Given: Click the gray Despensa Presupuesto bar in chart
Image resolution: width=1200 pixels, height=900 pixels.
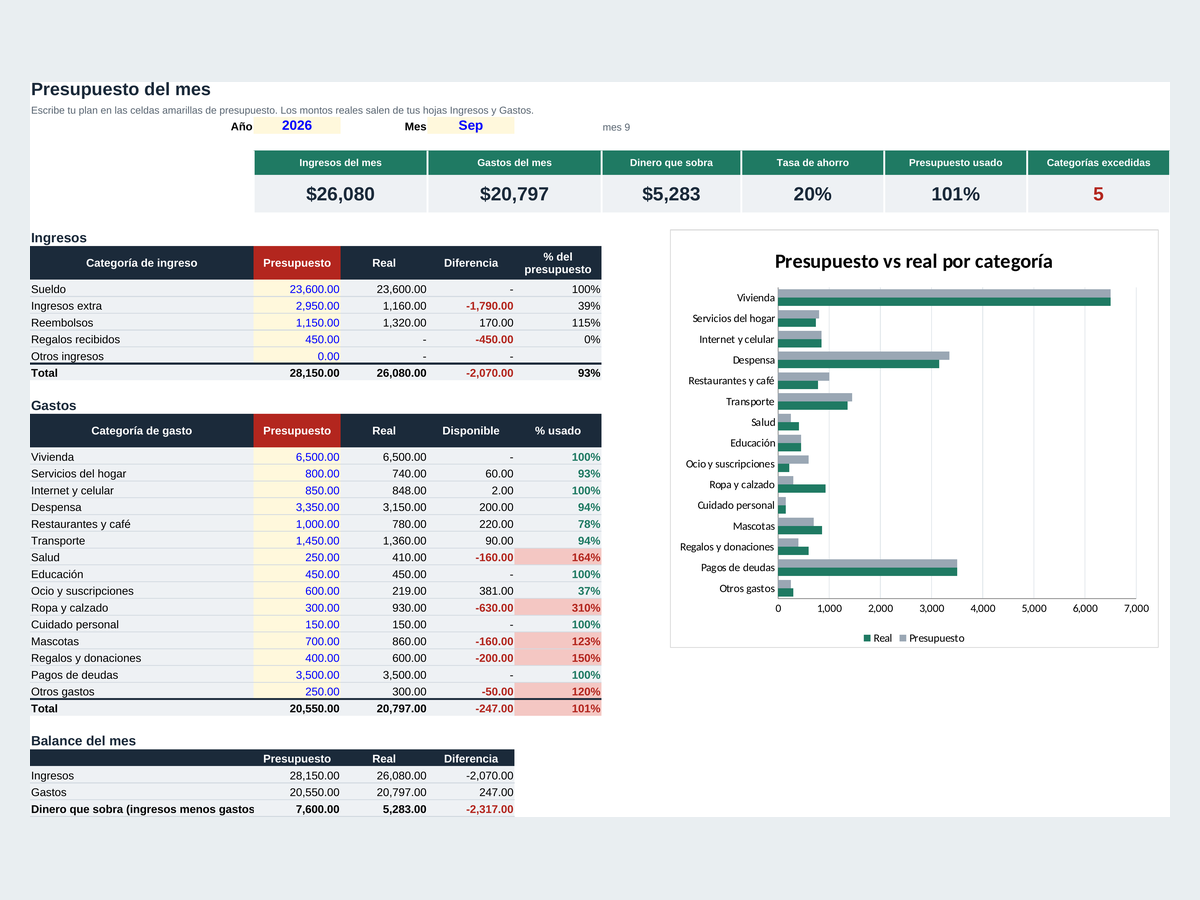Looking at the screenshot, I should pos(863,356).
